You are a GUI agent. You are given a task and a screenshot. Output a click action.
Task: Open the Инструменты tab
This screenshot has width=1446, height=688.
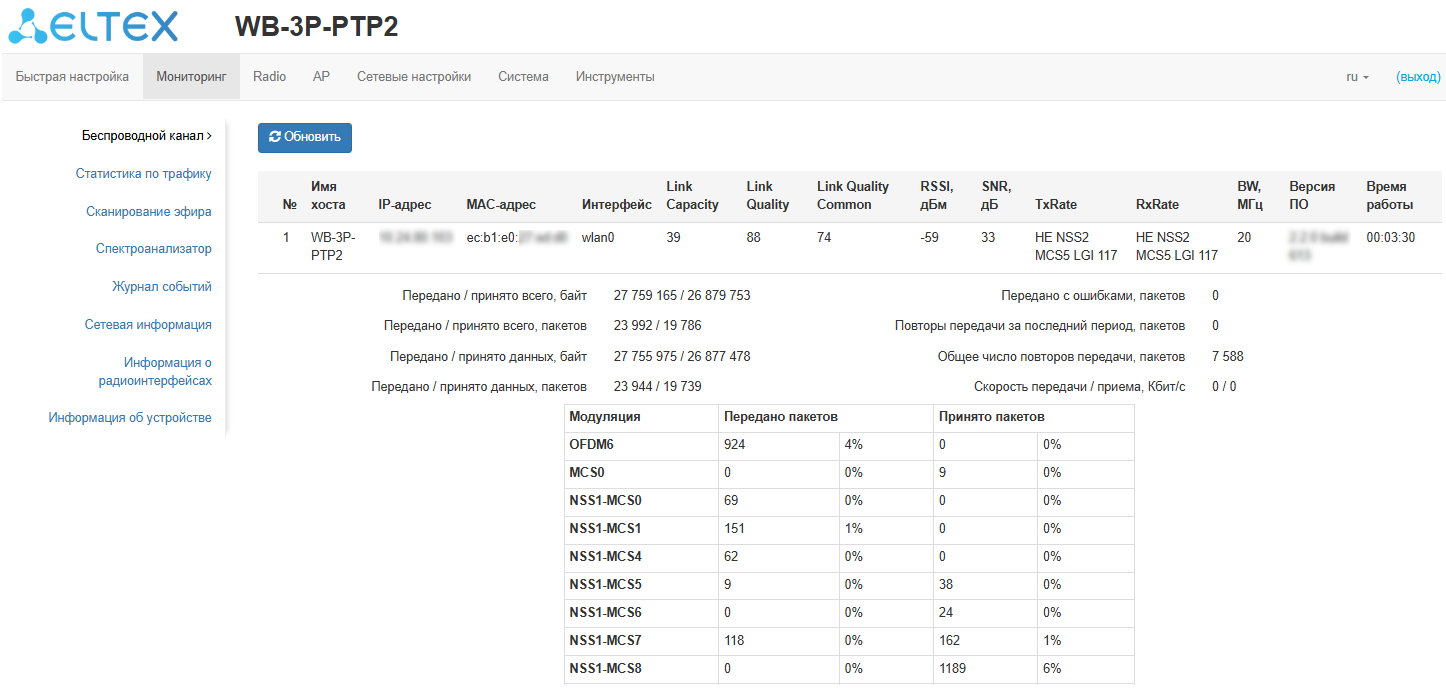coord(615,77)
